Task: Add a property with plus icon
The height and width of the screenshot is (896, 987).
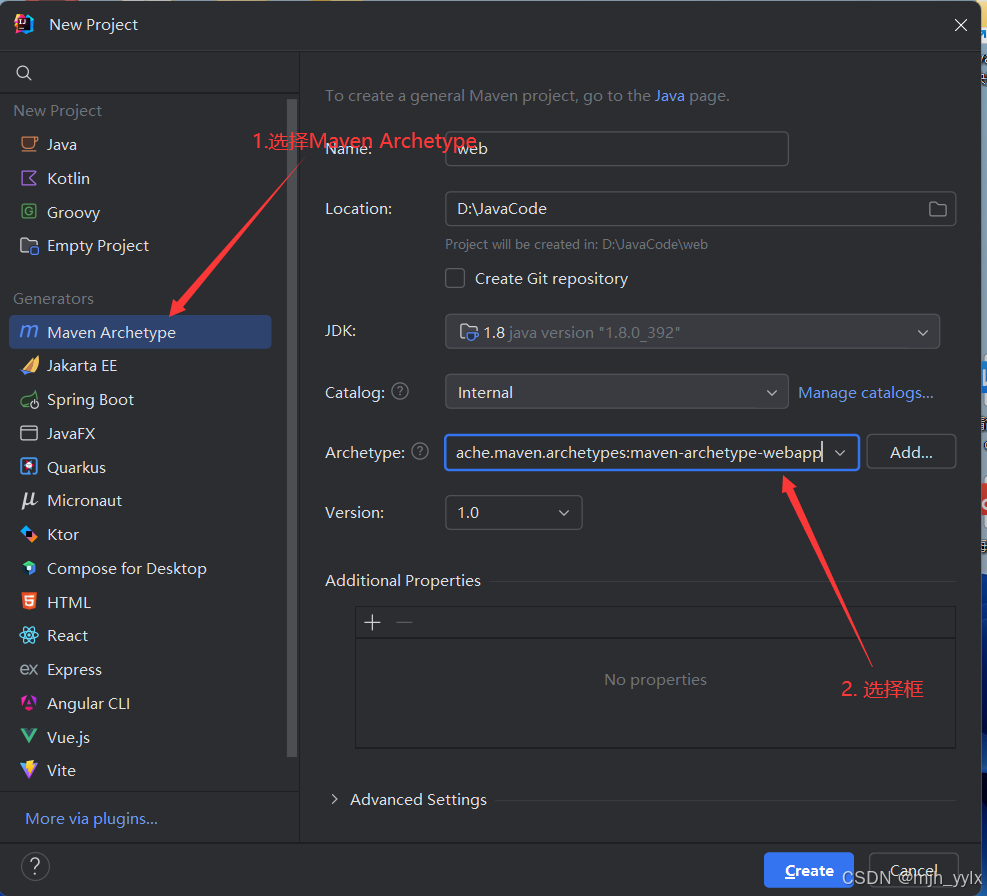Action: tap(373, 623)
